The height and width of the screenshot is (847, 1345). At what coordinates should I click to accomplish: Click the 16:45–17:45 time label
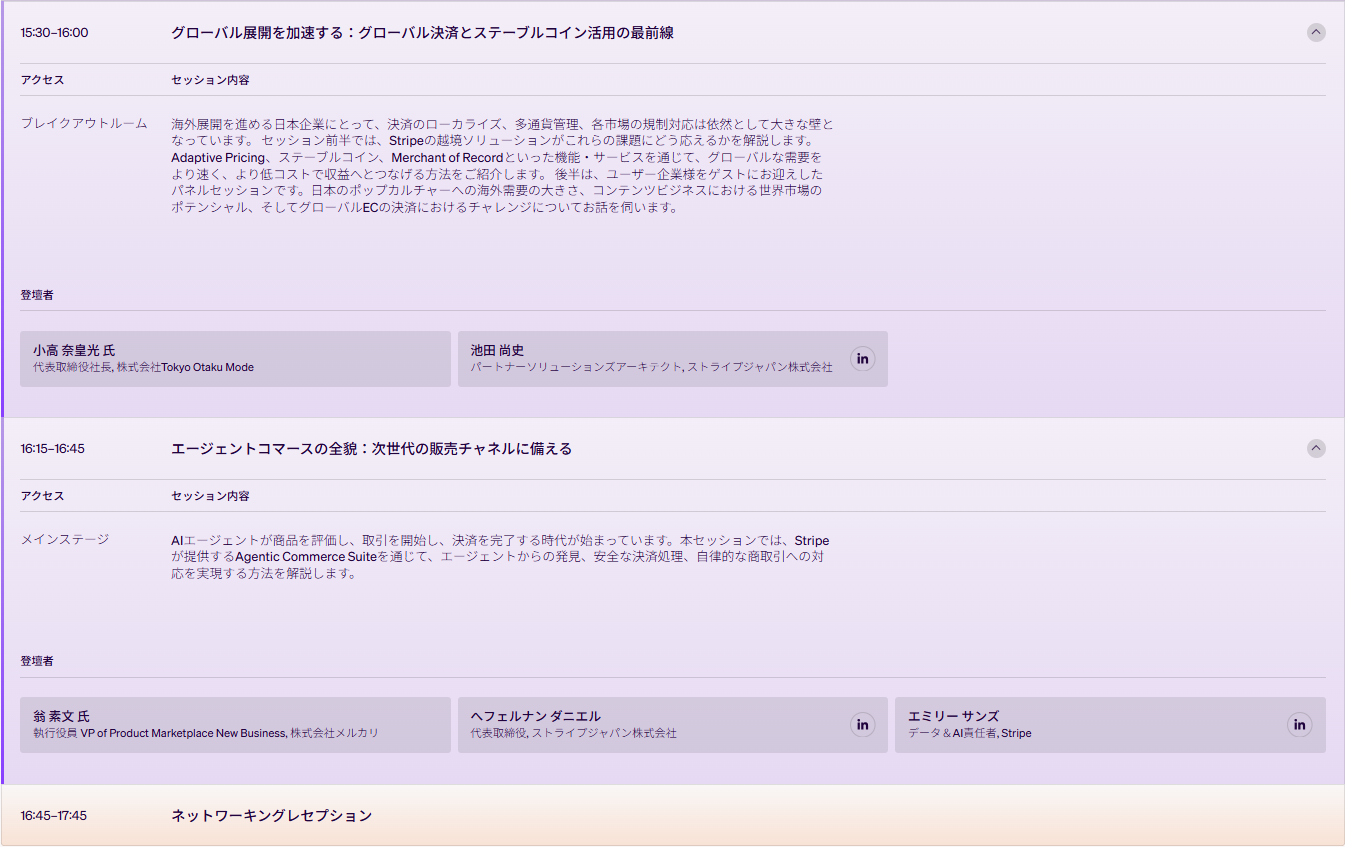[x=53, y=816]
